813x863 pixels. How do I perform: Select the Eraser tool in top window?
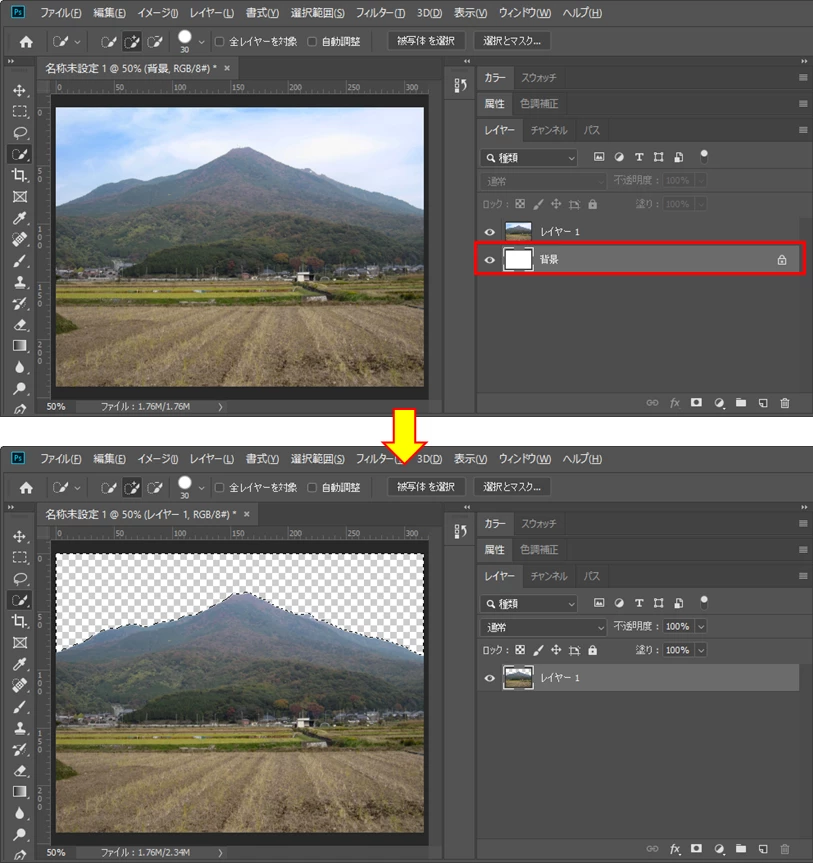20,325
